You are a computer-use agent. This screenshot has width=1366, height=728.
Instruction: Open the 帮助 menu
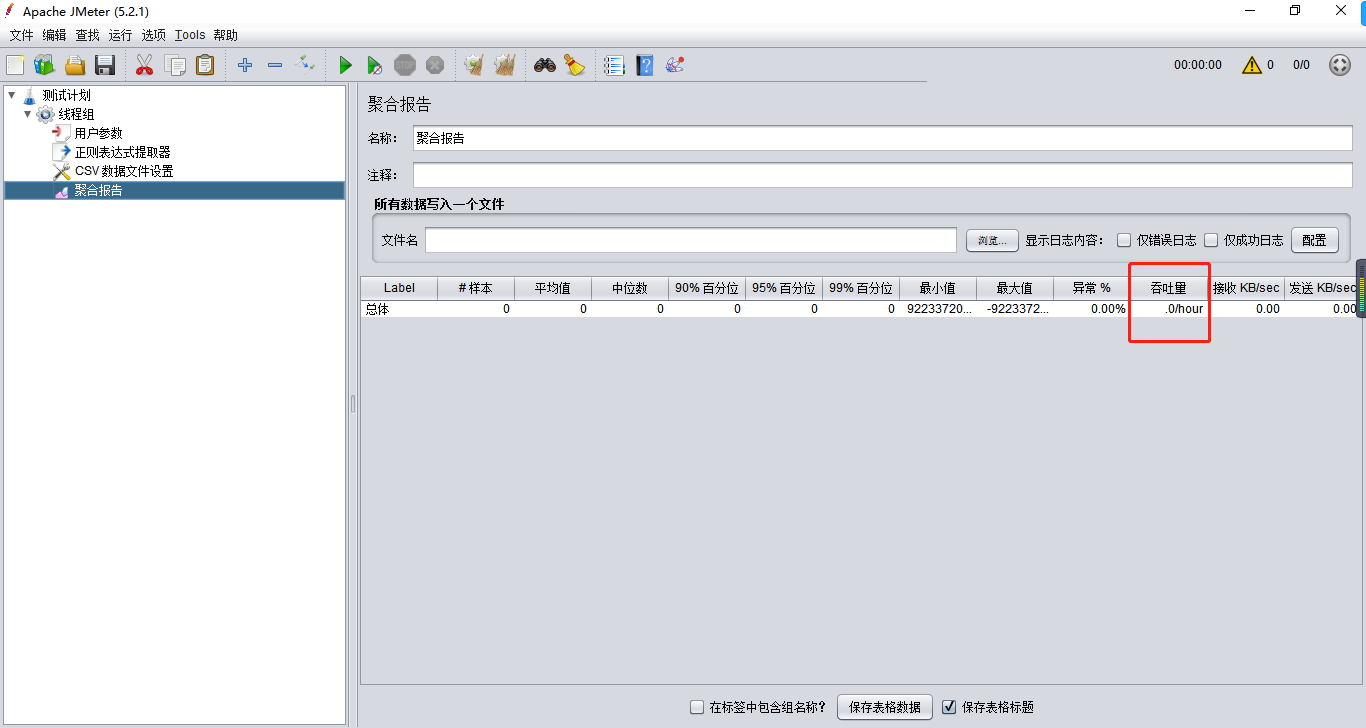click(x=225, y=35)
